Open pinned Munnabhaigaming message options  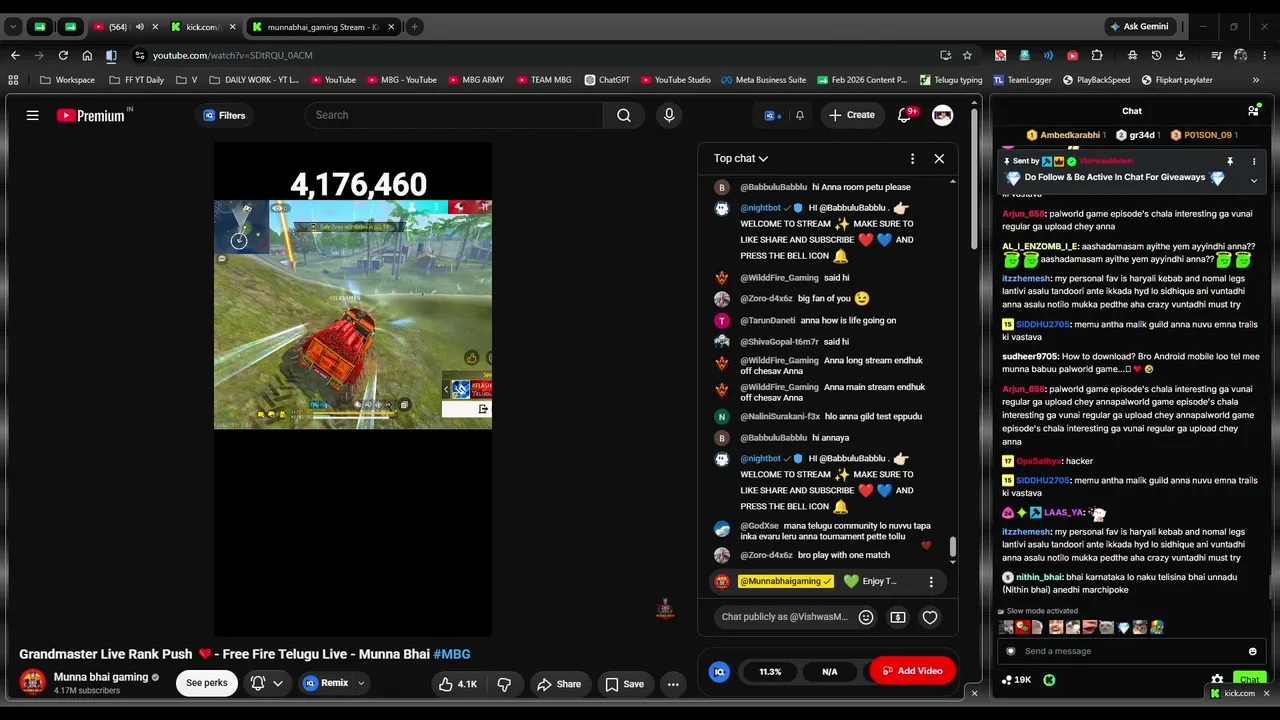931,581
